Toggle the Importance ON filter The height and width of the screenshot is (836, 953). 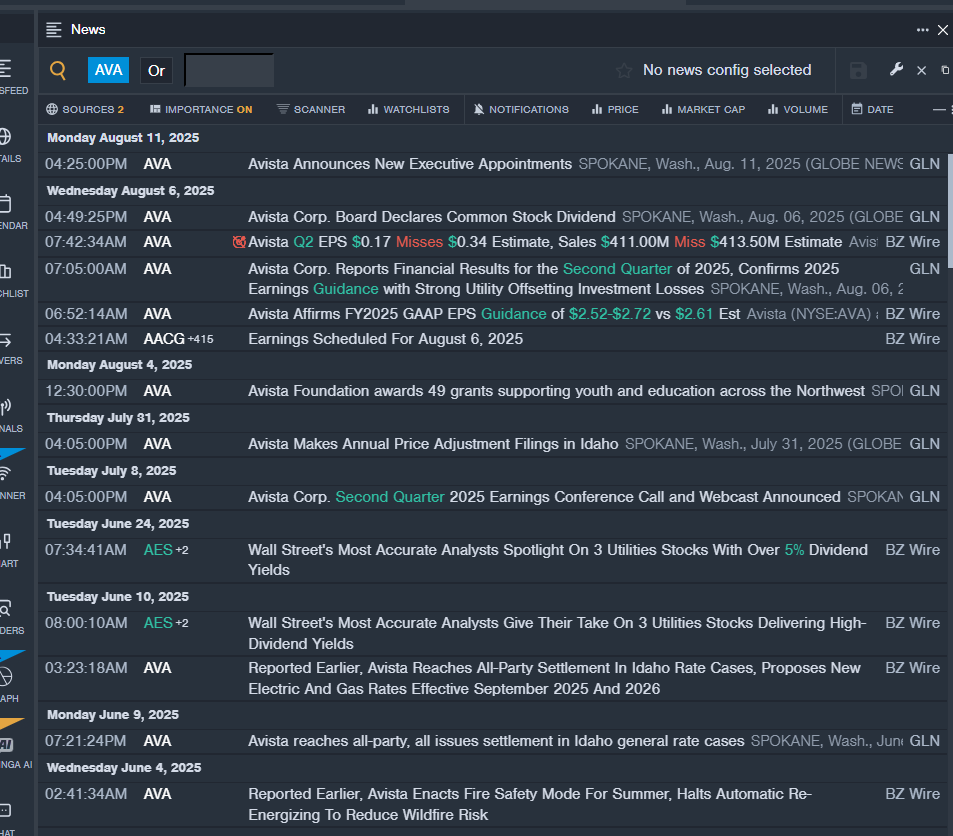(201, 109)
